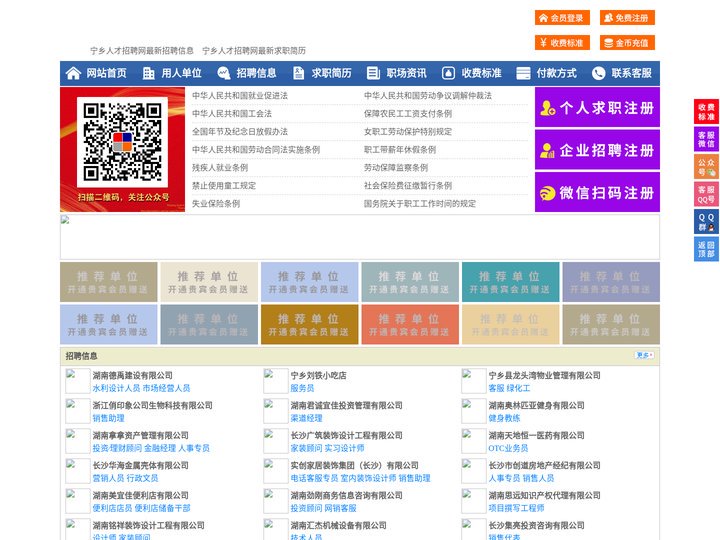Open 中华人民共和国工会法 link
720x540 pixels.
pos(232,113)
